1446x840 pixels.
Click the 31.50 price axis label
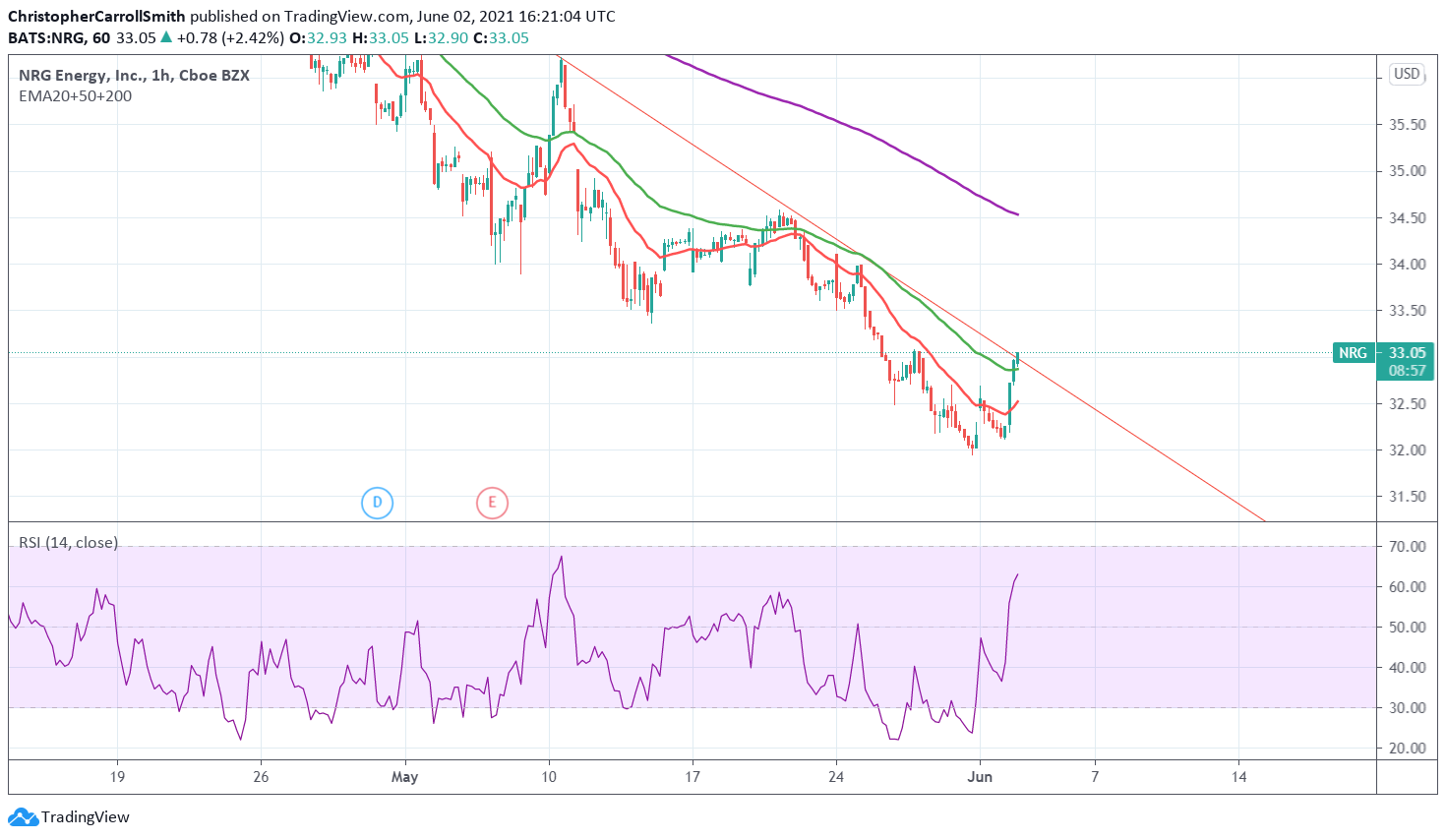1407,497
